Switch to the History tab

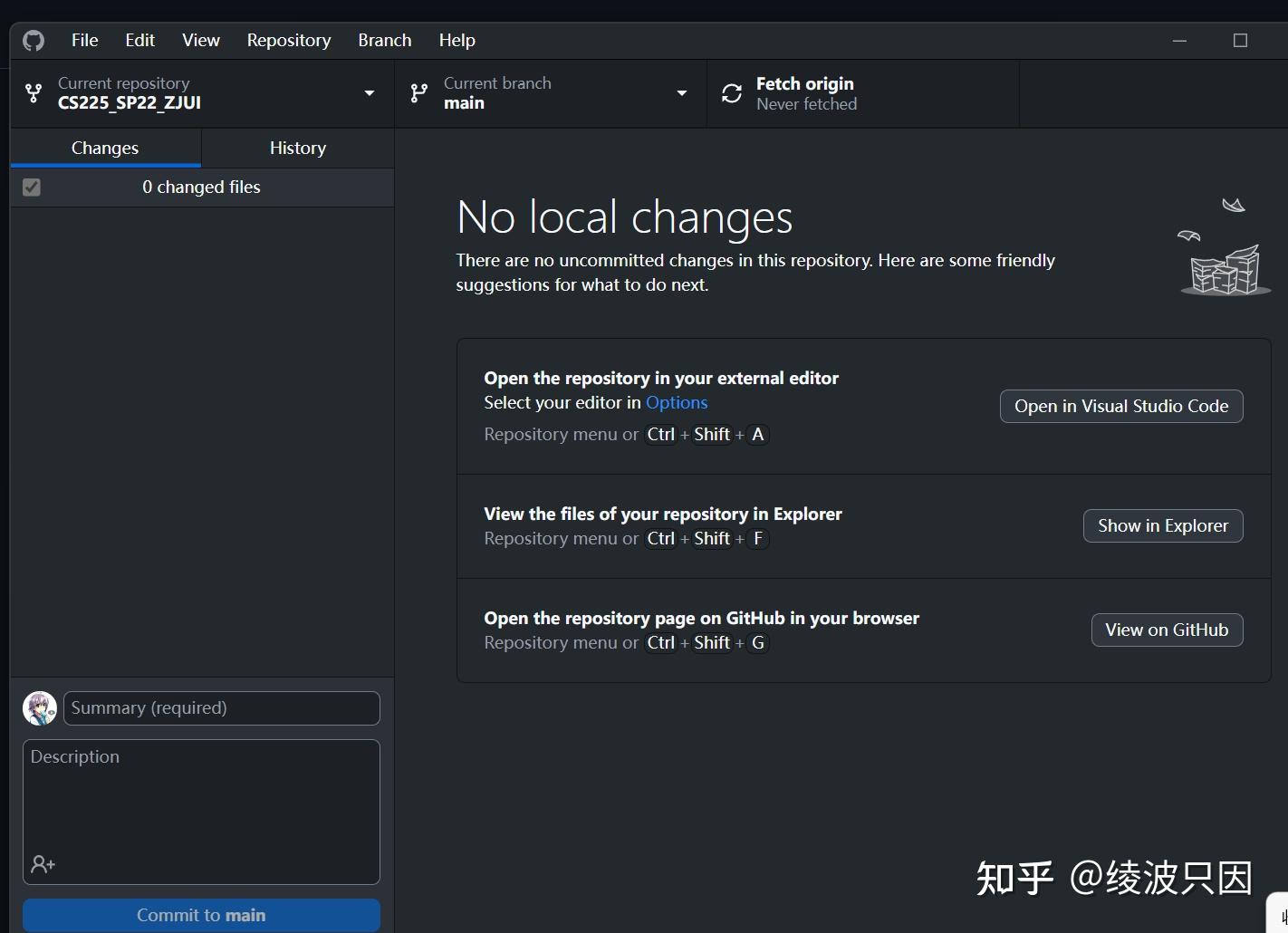click(297, 148)
